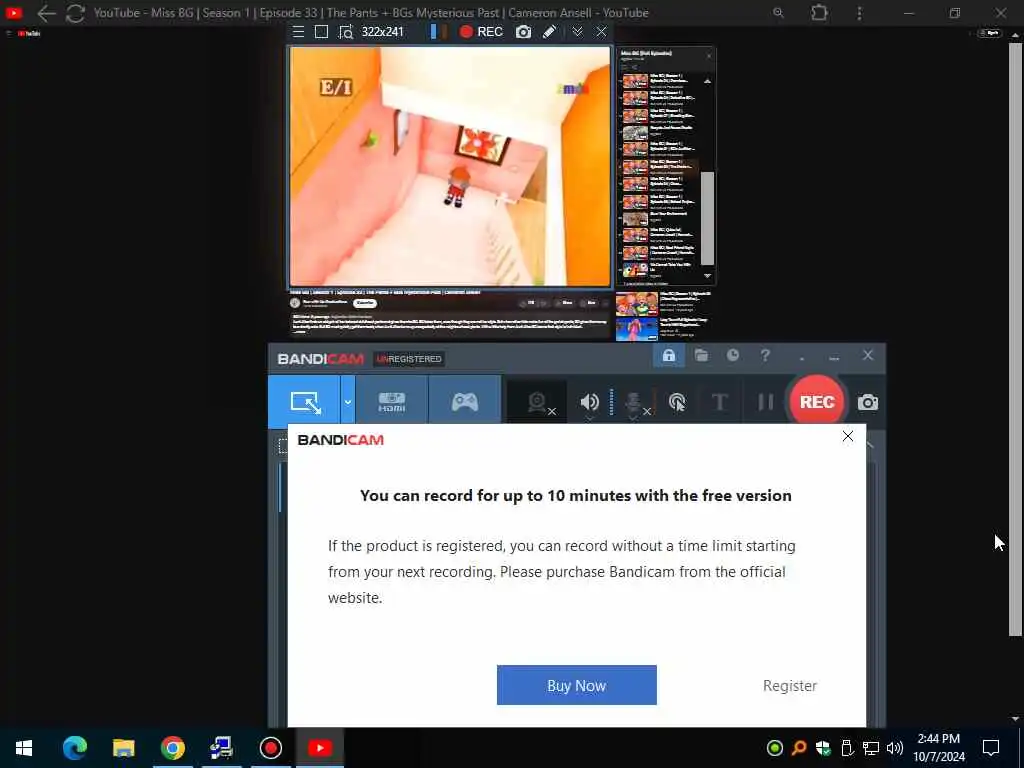The width and height of the screenshot is (1024, 768).
Task: Open Bandicam red record icon on taskbar
Action: [x=270, y=748]
